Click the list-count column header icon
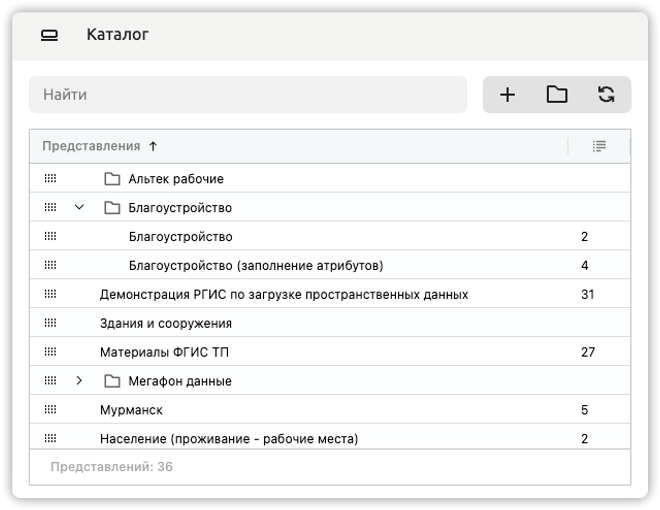The height and width of the screenshot is (510, 660). tap(599, 146)
